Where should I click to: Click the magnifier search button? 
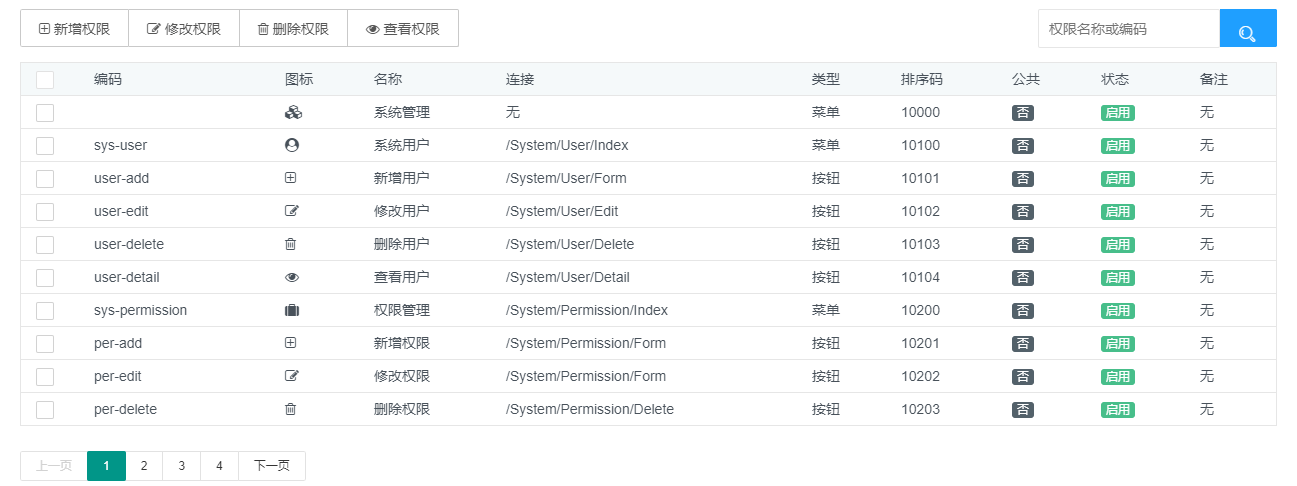point(1247,29)
